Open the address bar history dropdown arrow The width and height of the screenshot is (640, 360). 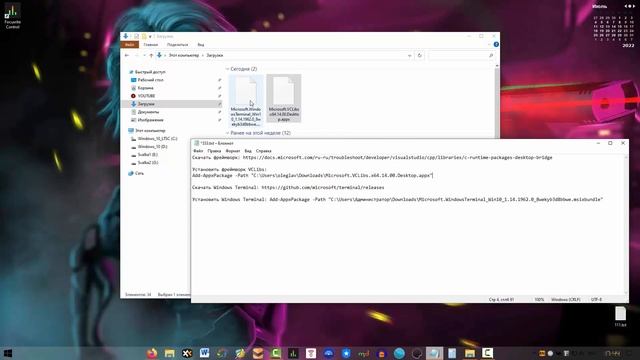point(409,55)
